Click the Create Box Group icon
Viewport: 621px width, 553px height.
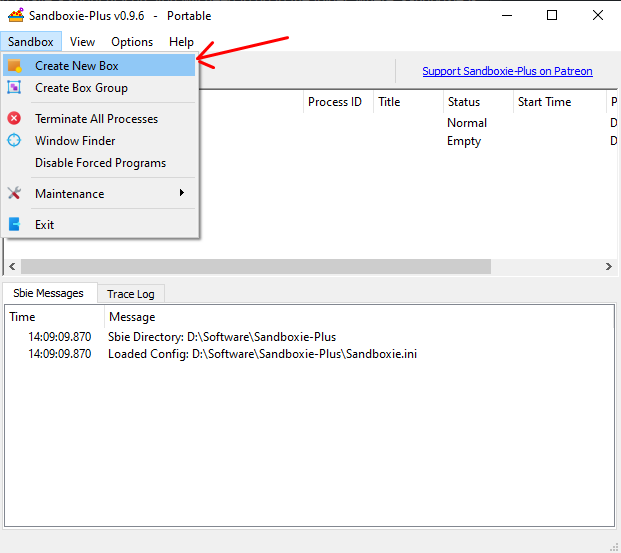[x=14, y=88]
